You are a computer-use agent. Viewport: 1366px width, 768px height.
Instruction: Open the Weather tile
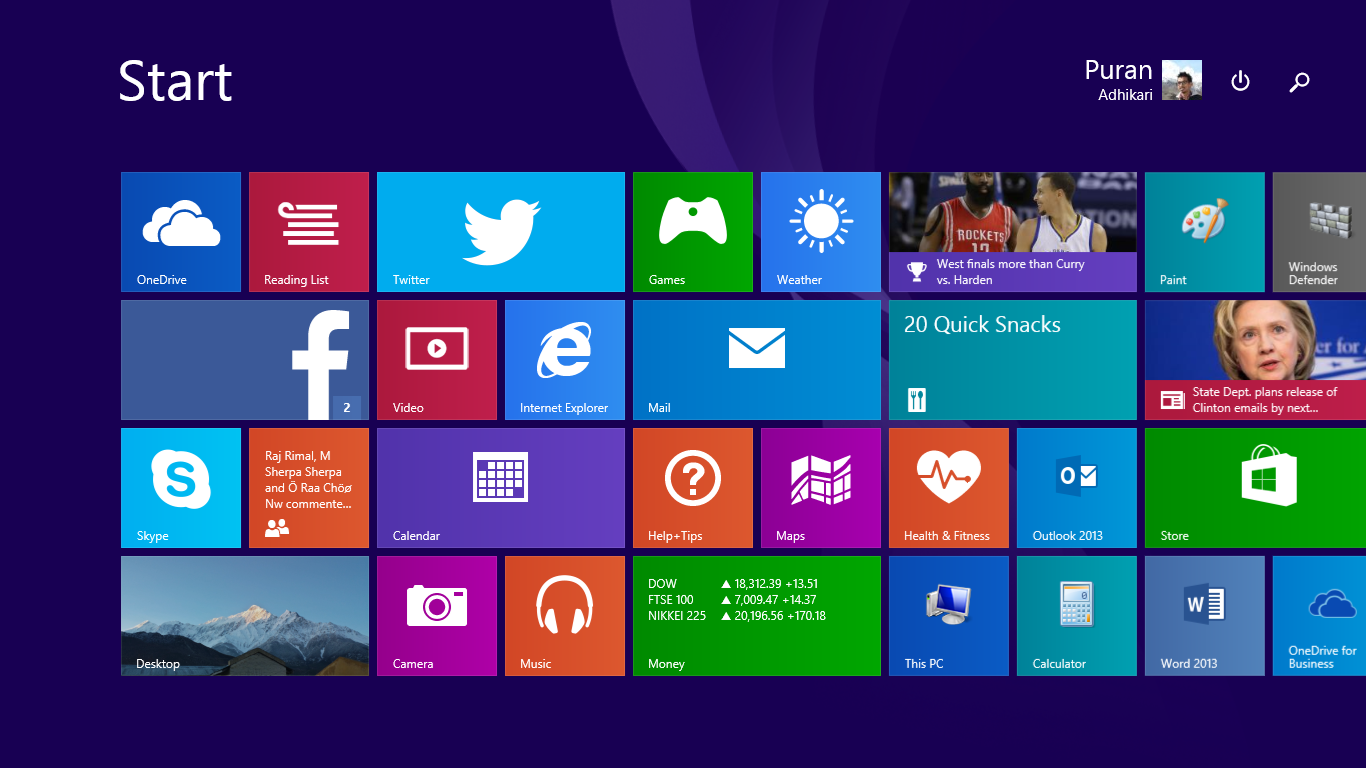click(821, 232)
